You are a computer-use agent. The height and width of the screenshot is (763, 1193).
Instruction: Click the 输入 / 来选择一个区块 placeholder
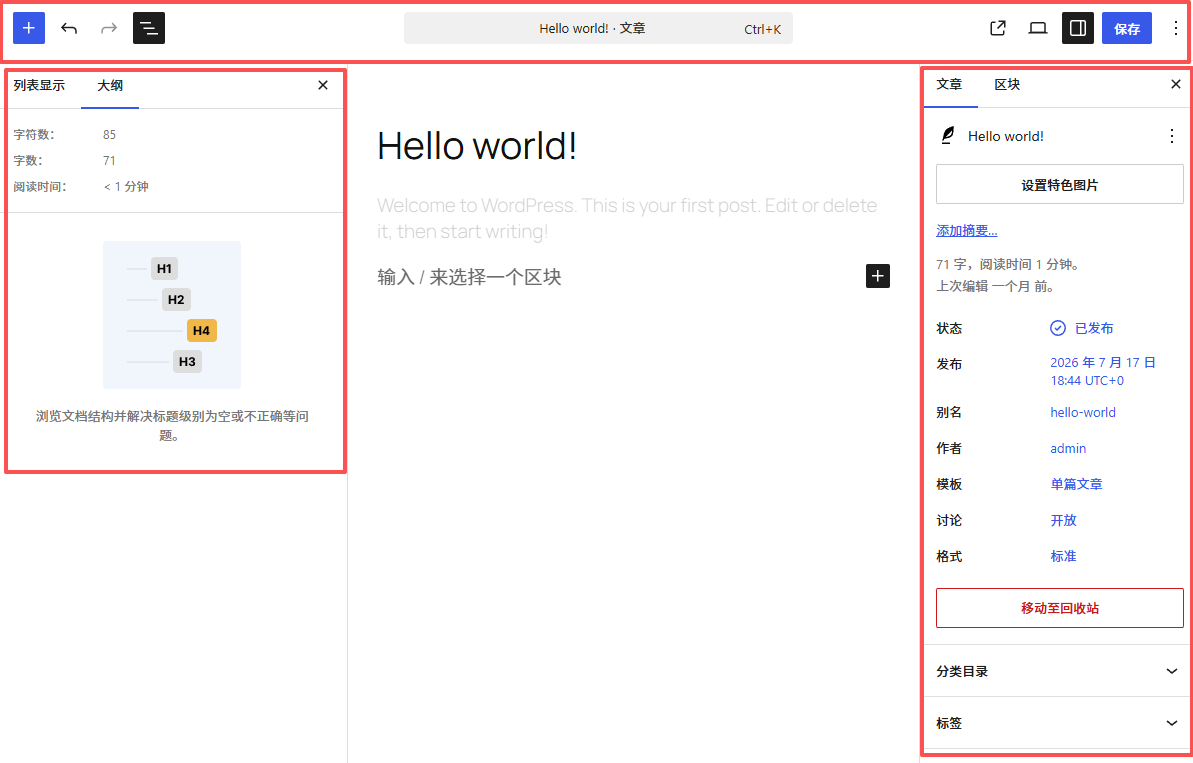coord(469,276)
